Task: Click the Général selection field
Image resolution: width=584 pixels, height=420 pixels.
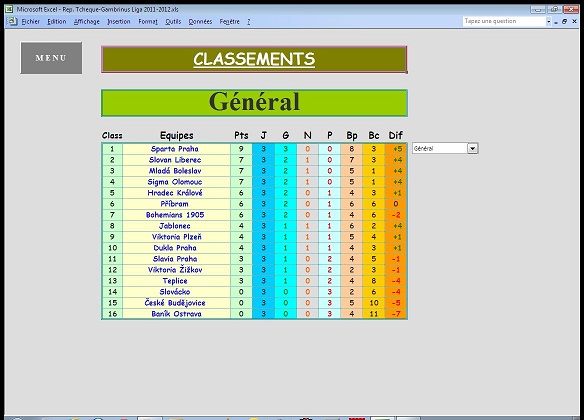Action: pyautogui.click(x=440, y=149)
